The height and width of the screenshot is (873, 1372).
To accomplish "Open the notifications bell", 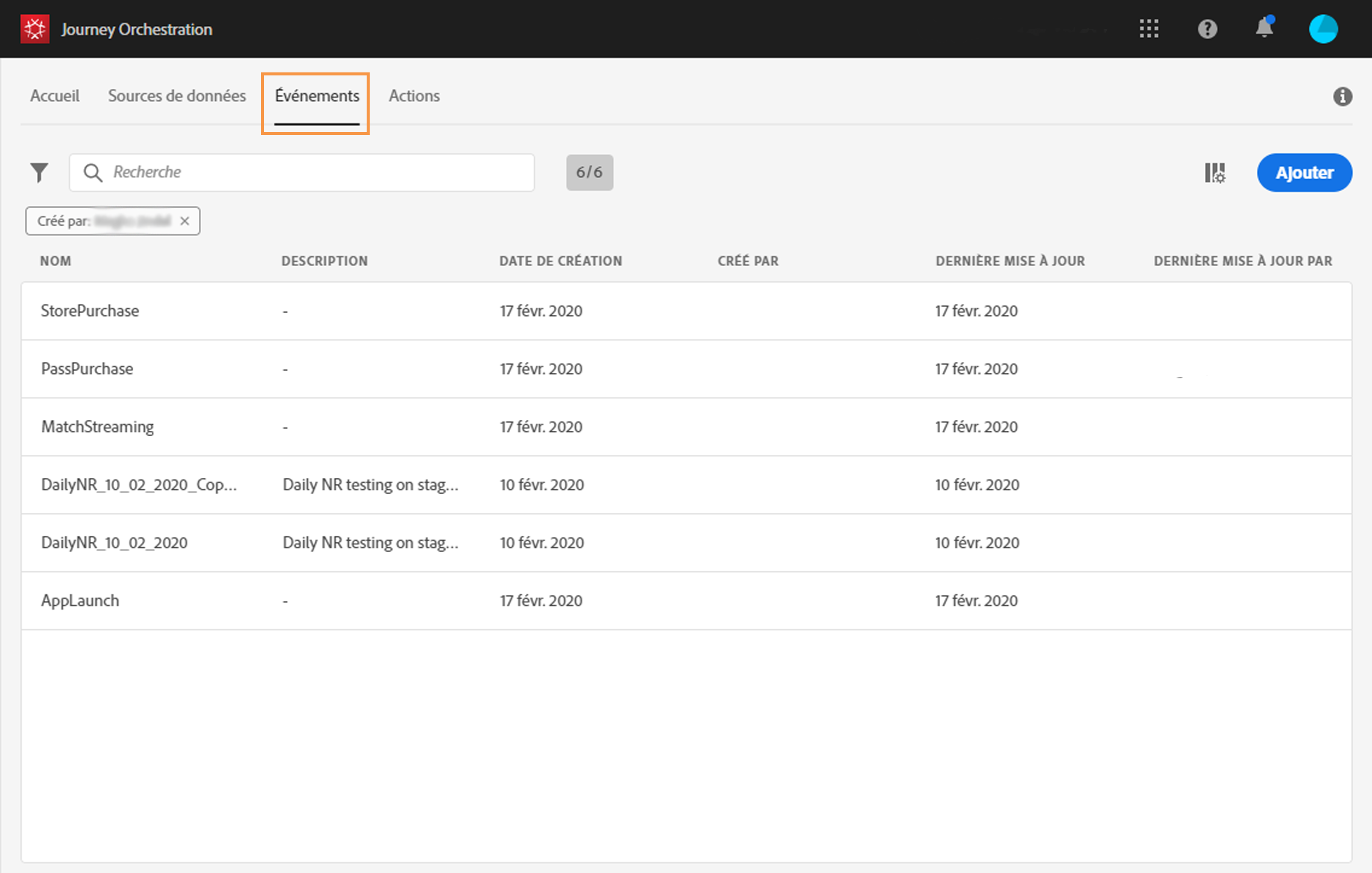I will [1264, 28].
